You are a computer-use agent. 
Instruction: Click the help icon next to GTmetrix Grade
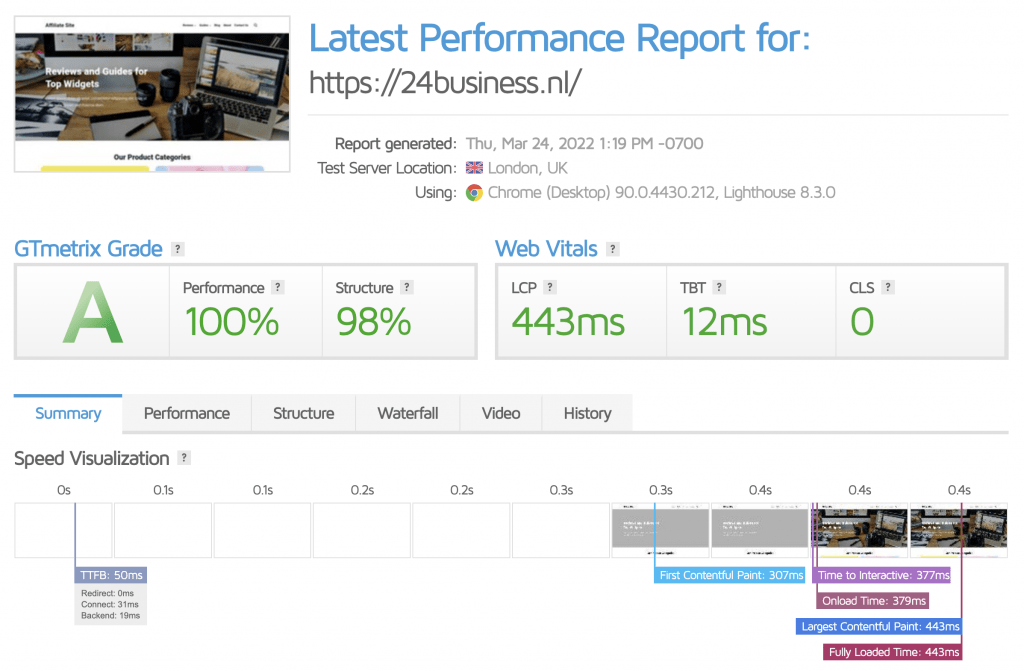178,249
